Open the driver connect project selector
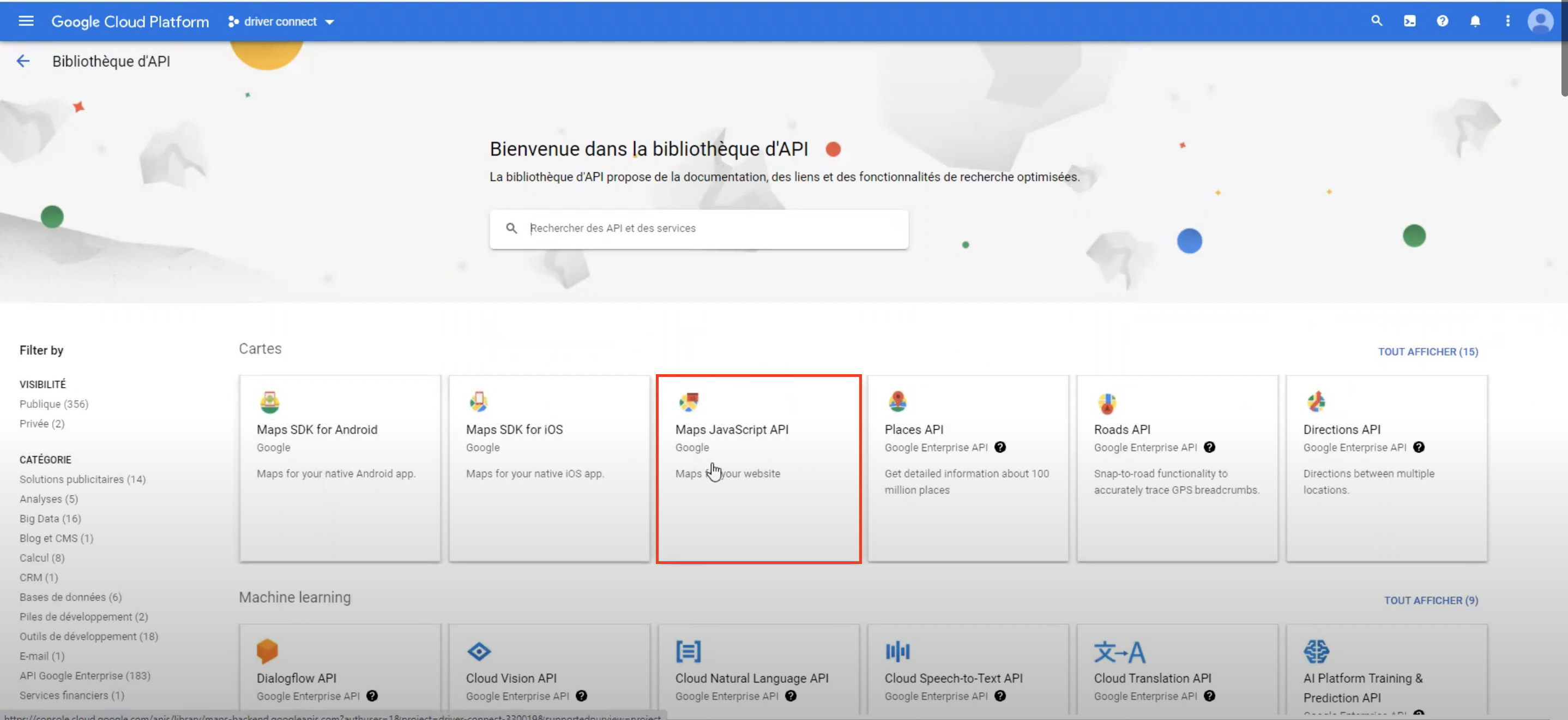The image size is (1568, 720). click(x=281, y=22)
